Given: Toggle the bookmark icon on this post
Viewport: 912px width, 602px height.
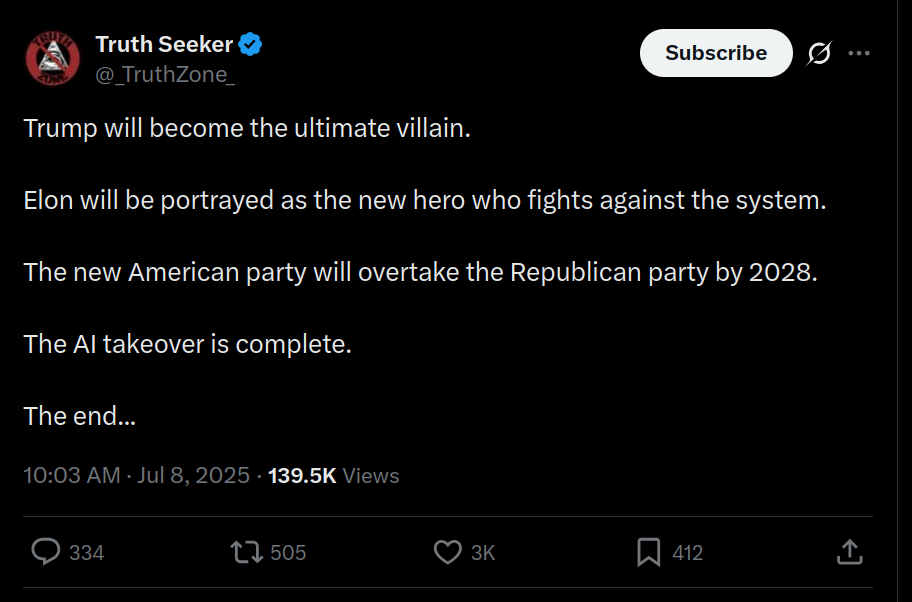Looking at the screenshot, I should 649,552.
